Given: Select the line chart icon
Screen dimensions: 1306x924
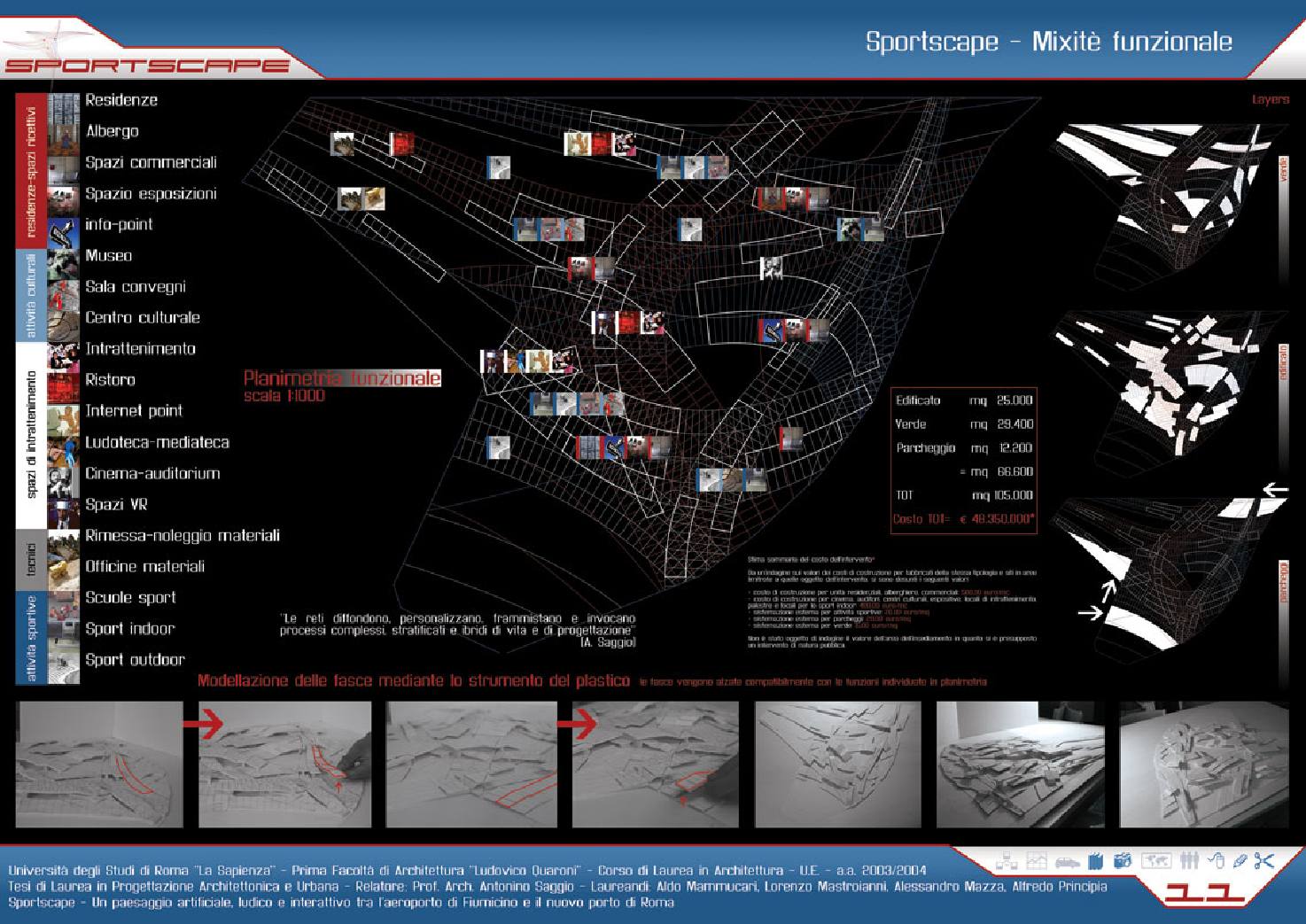Looking at the screenshot, I should coord(1037,860).
